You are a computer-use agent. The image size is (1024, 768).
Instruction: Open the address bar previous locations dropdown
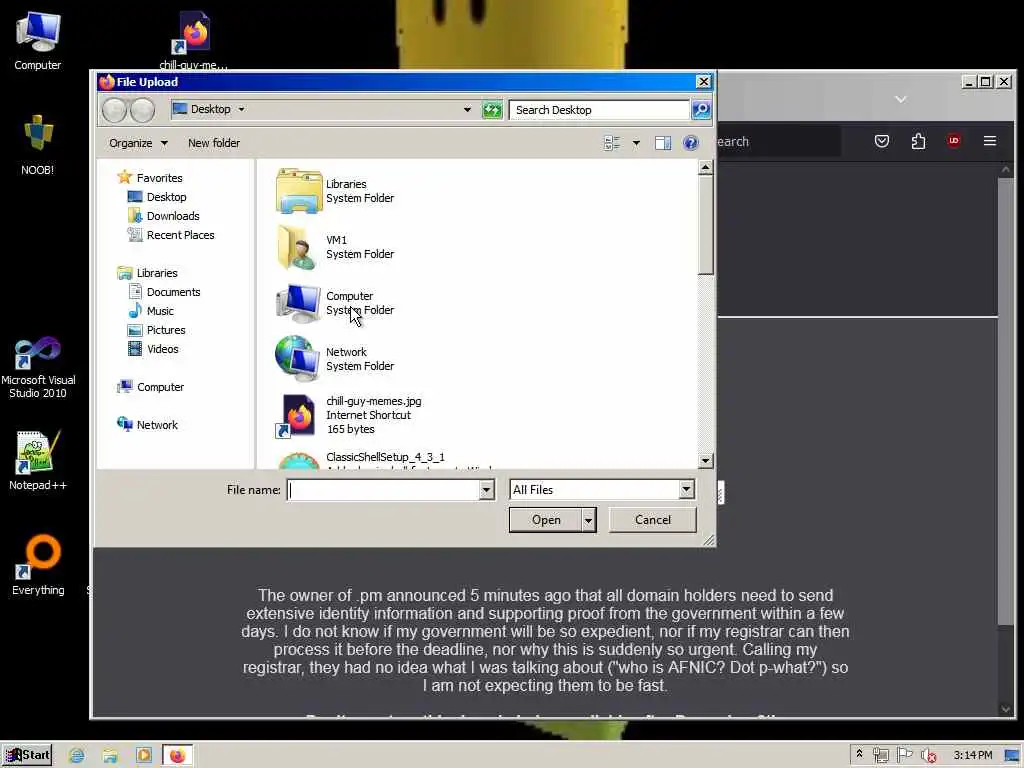pyautogui.click(x=467, y=110)
